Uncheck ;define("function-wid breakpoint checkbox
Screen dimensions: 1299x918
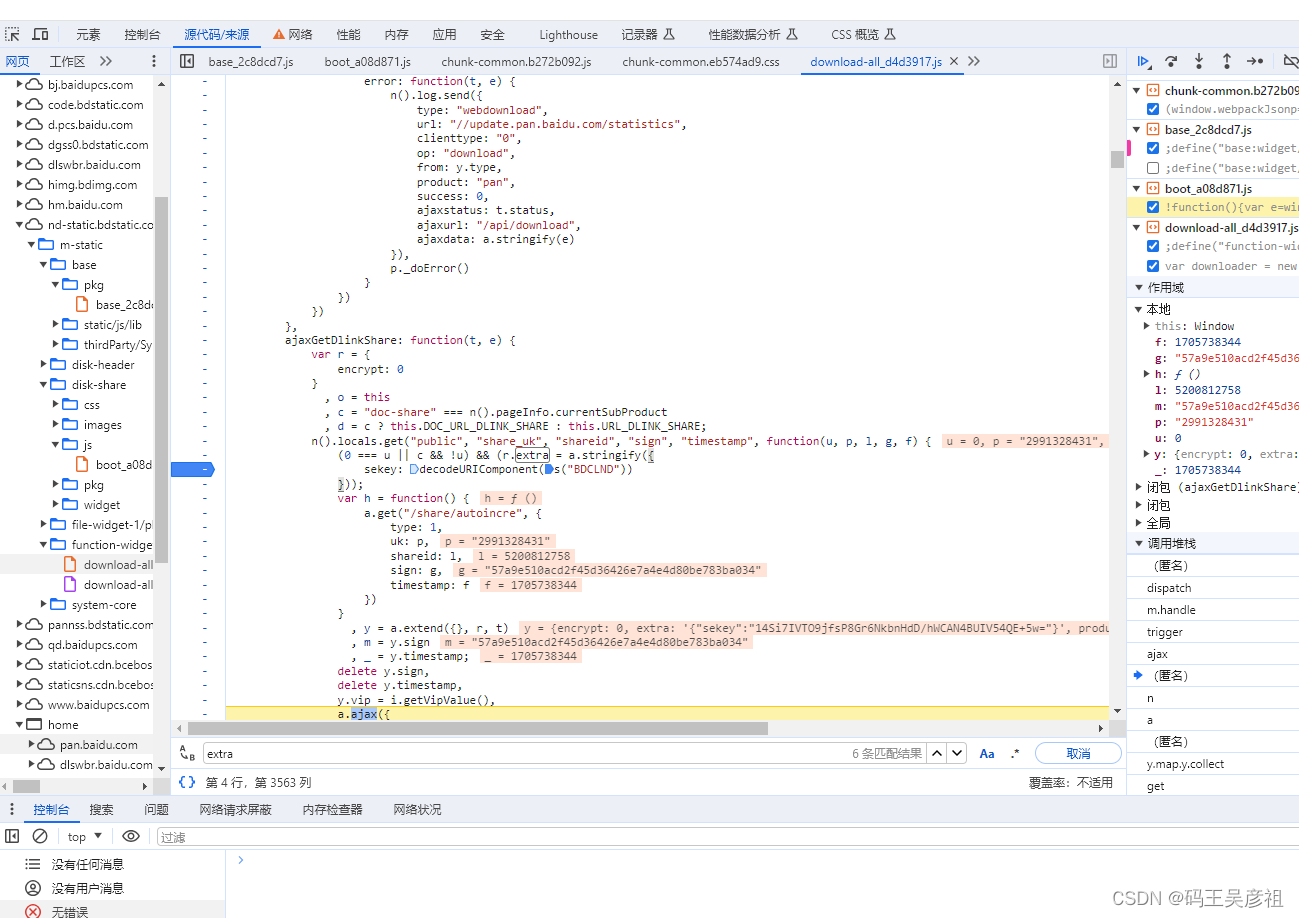1153,246
